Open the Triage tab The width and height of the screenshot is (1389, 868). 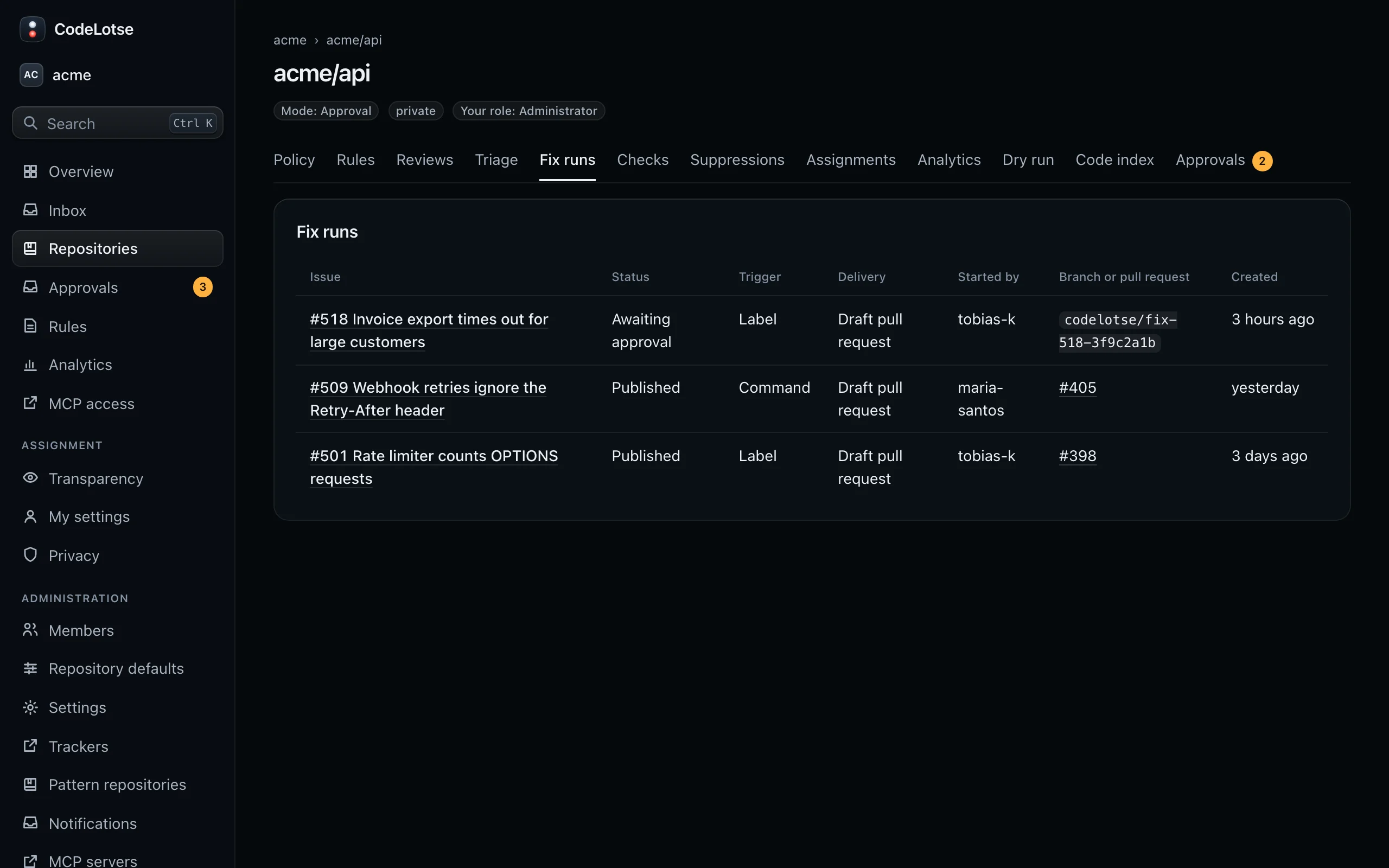(x=496, y=159)
